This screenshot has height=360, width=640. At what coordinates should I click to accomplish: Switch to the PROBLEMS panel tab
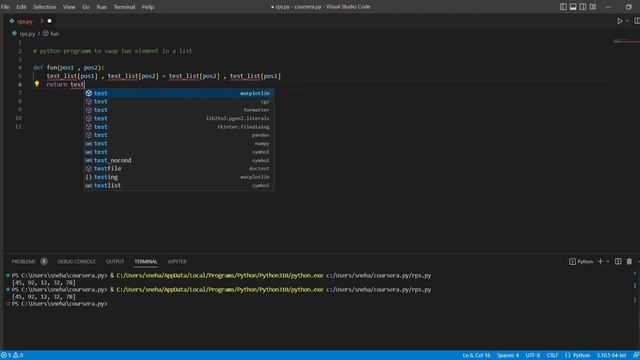(24, 262)
